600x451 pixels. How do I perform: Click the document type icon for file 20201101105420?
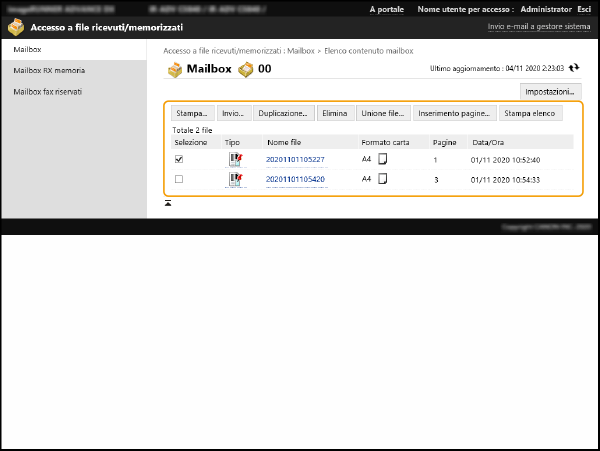coord(235,179)
